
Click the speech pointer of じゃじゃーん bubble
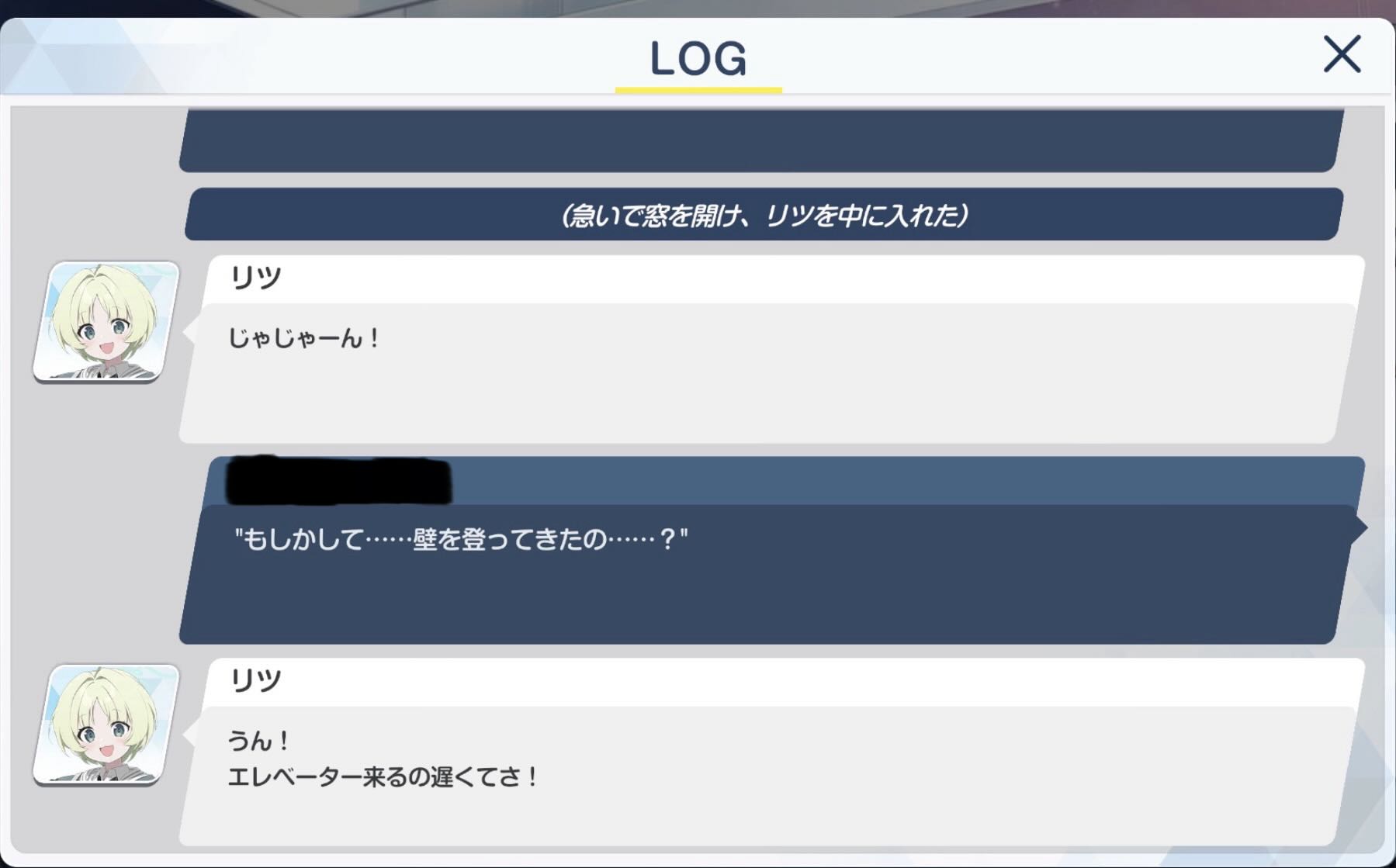[x=188, y=332]
